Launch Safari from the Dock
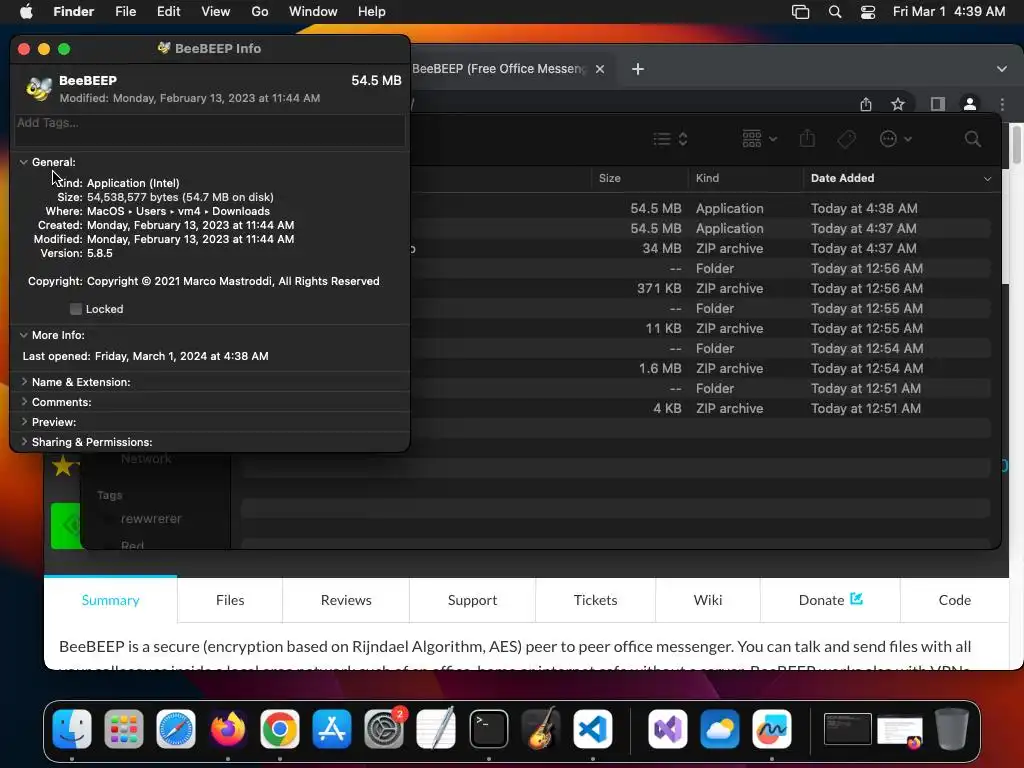The width and height of the screenshot is (1024, 768). (176, 729)
